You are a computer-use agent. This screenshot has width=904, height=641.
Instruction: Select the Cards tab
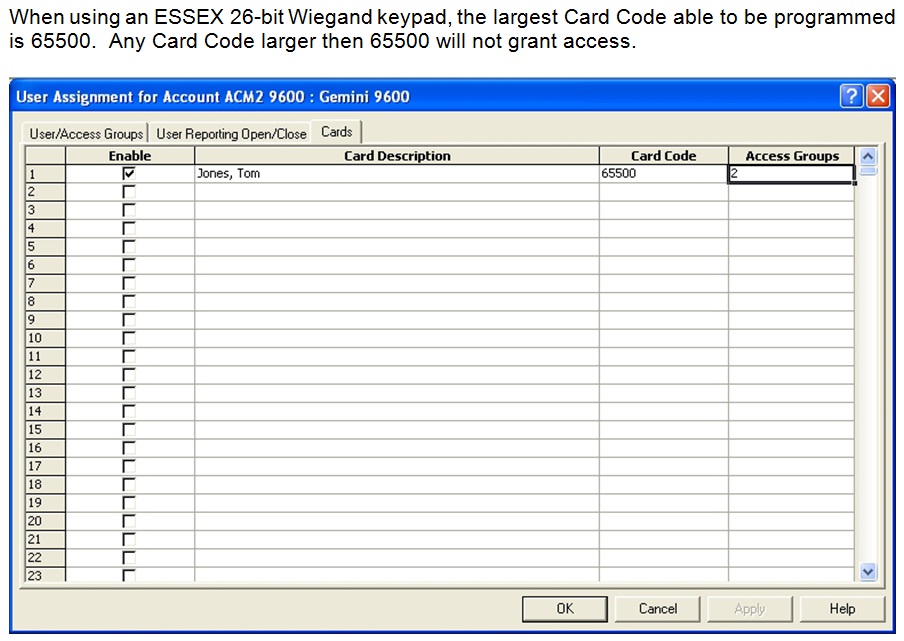[x=337, y=132]
